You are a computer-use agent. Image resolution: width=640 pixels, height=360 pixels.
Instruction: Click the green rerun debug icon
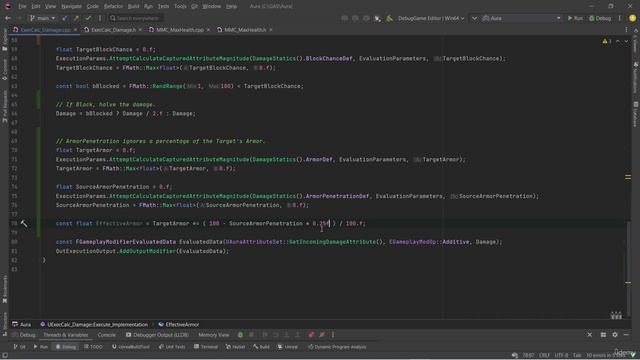click(240, 335)
